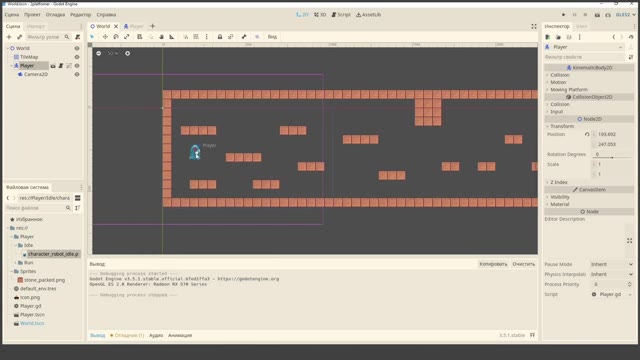Add a new node with plus icon
The height and width of the screenshot is (360, 640).
tap(9, 37)
